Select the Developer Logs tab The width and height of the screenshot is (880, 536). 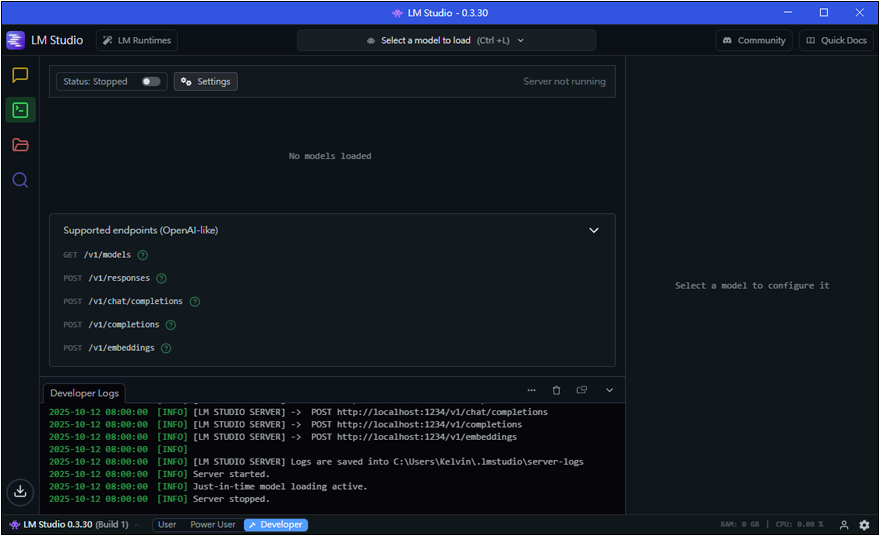(84, 393)
